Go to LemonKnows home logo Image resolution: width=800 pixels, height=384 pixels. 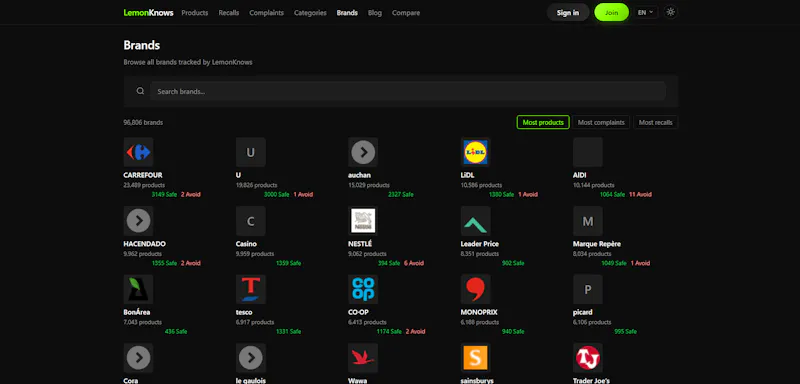pos(148,13)
